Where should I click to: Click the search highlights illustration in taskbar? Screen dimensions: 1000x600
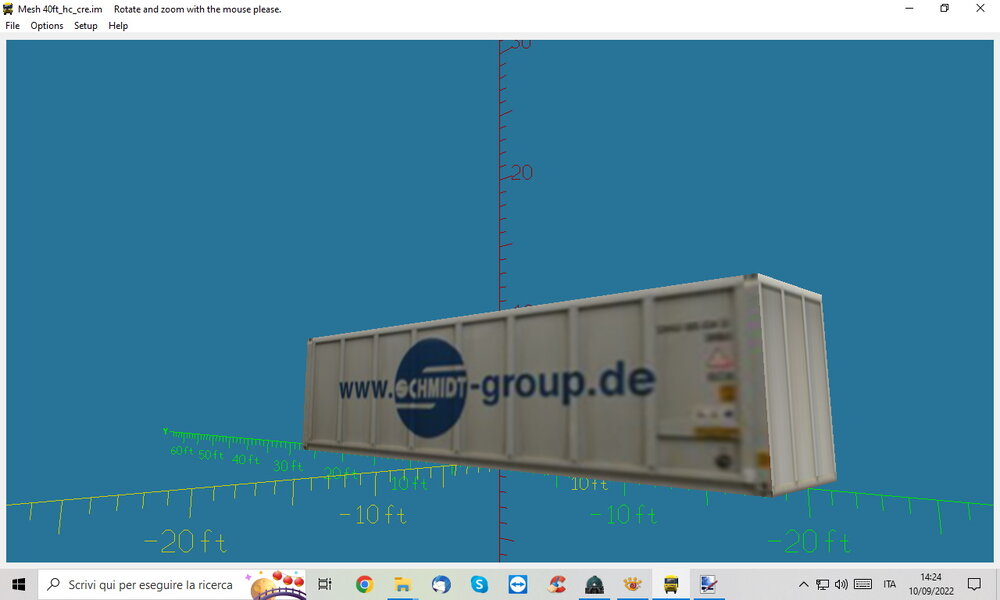click(277, 585)
